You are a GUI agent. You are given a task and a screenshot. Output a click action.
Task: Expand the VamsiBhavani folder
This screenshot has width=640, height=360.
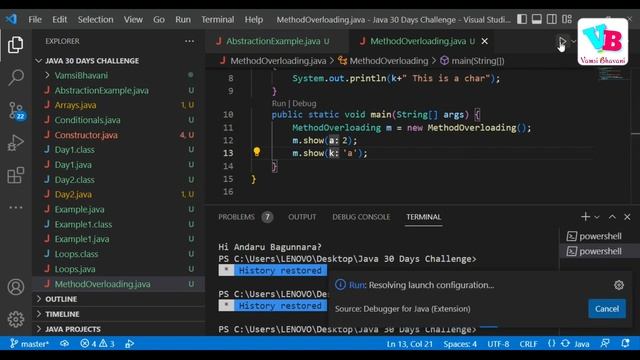pyautogui.click(x=118, y=76)
